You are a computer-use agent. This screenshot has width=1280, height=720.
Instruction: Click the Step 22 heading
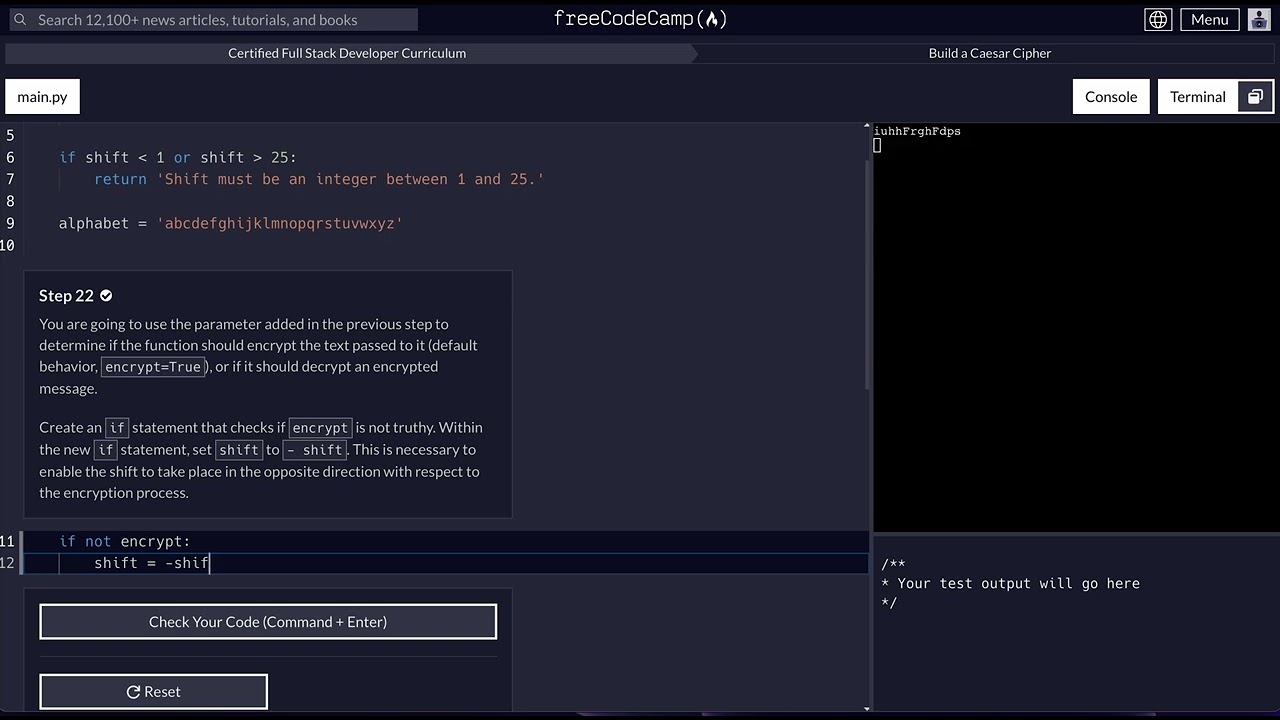pos(66,295)
